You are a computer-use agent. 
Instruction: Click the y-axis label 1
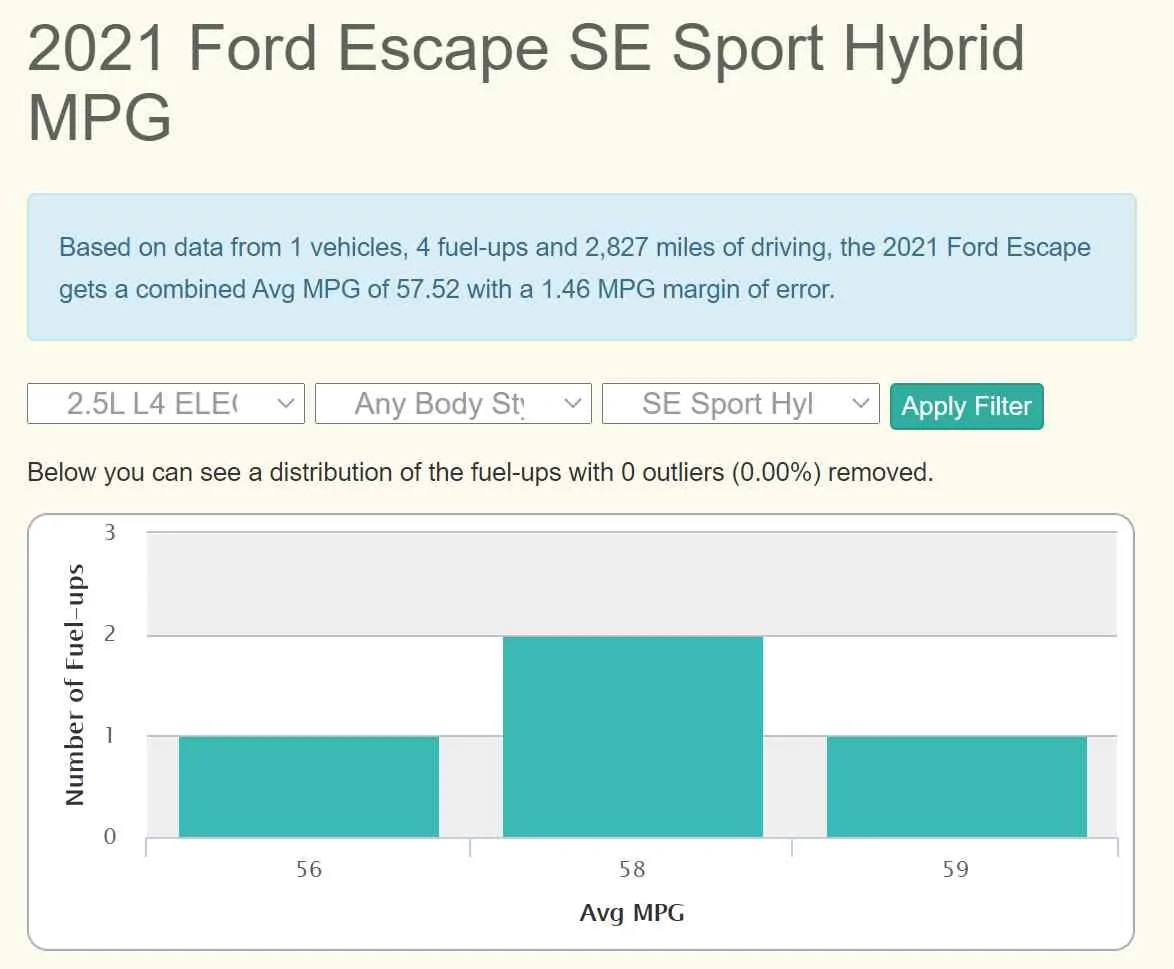(x=110, y=735)
